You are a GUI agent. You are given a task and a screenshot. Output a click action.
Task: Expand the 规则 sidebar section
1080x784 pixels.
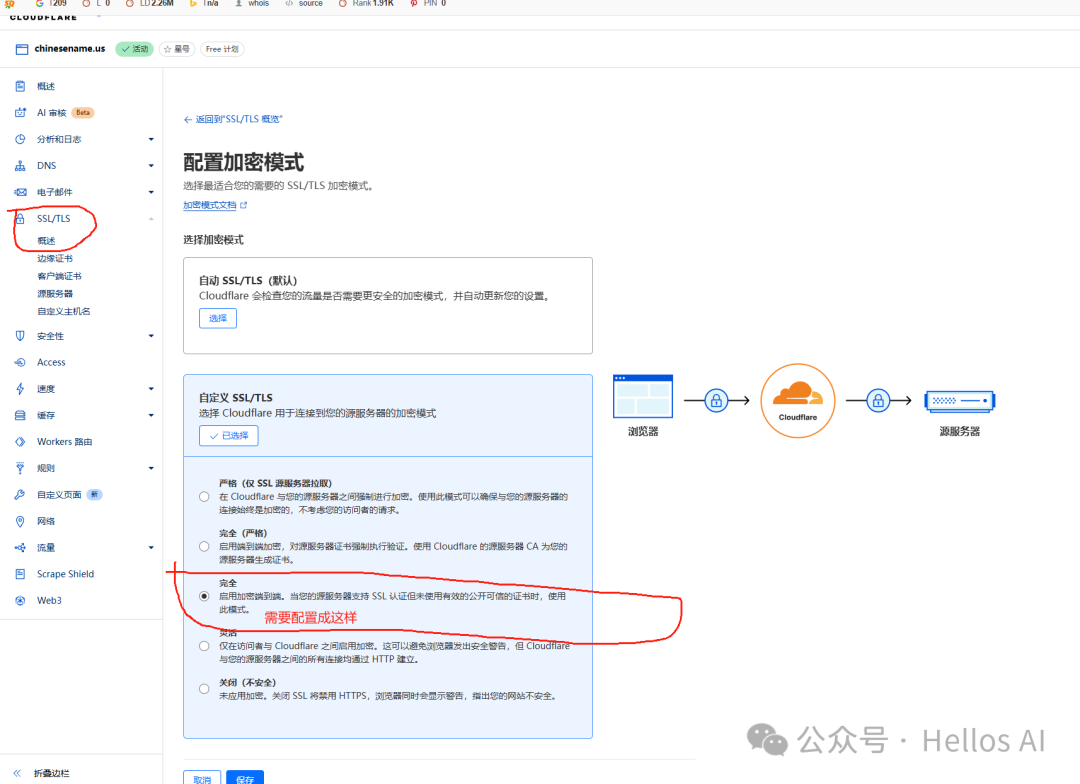151,467
